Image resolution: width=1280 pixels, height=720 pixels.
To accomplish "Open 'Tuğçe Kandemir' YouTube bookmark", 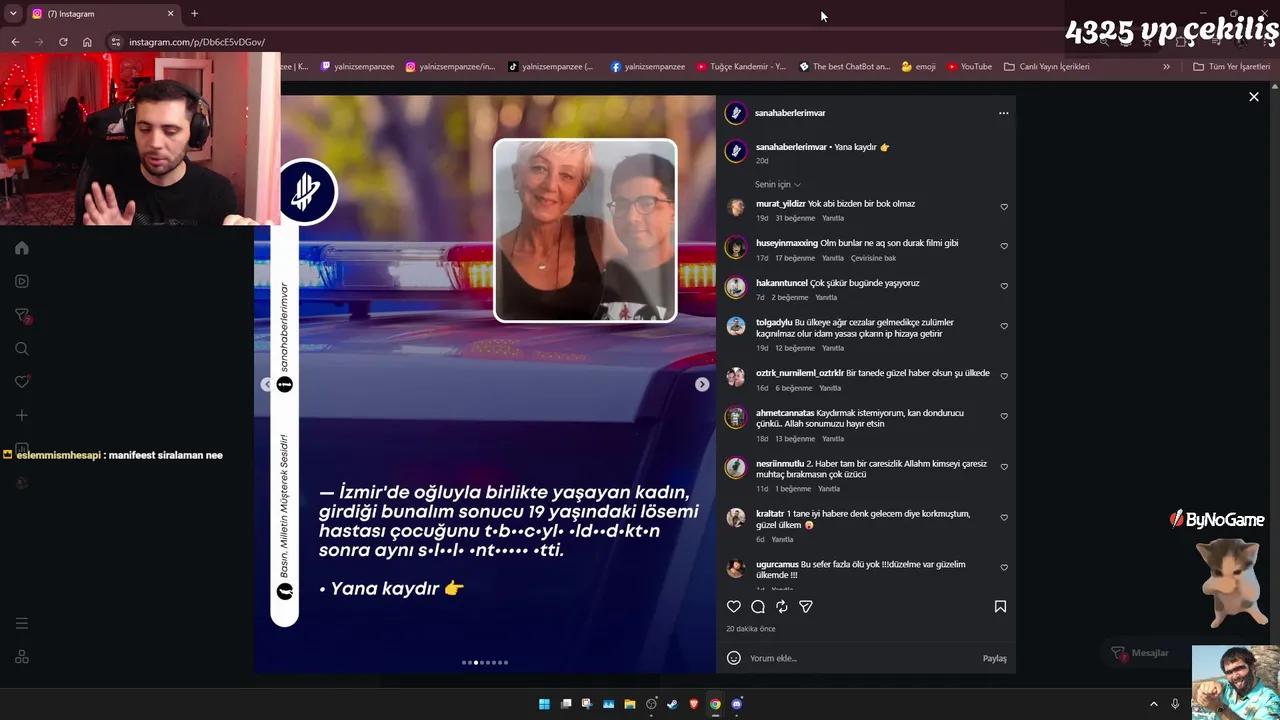I will coord(741,67).
